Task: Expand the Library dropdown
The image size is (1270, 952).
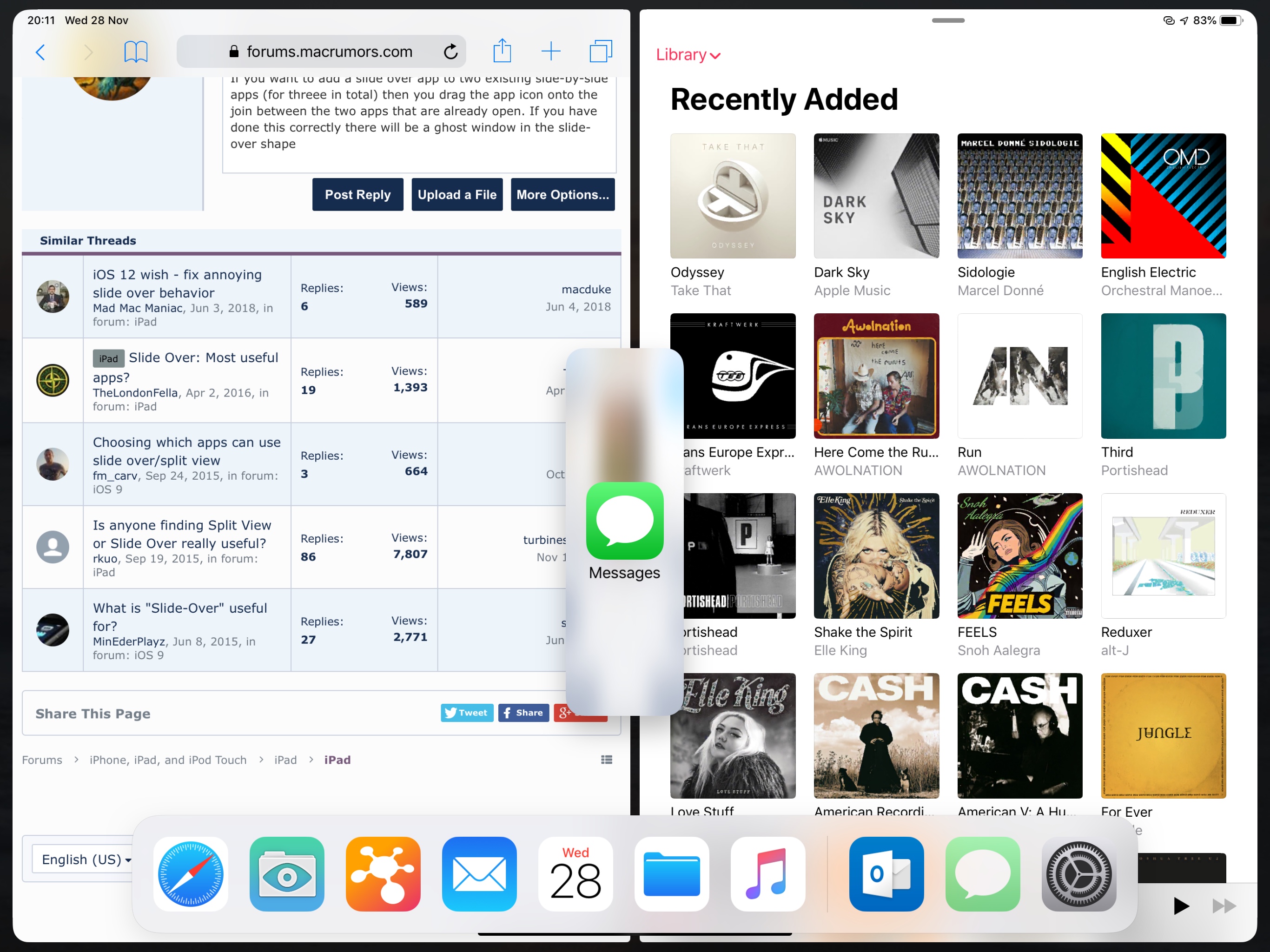Action: [688, 55]
